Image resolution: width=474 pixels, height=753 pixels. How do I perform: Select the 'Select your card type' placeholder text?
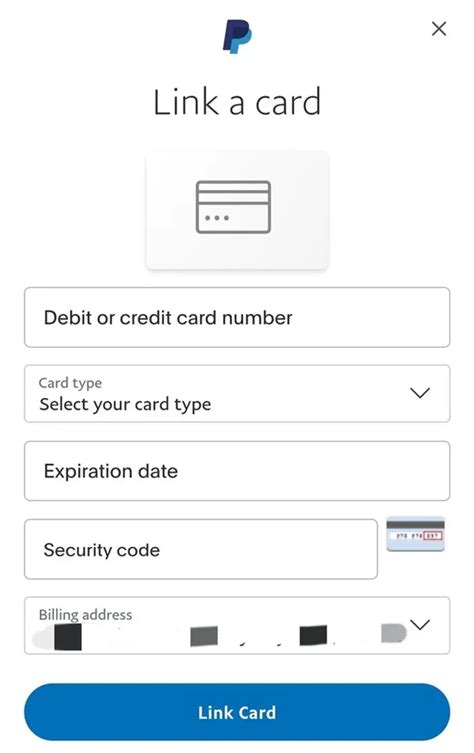pos(125,404)
